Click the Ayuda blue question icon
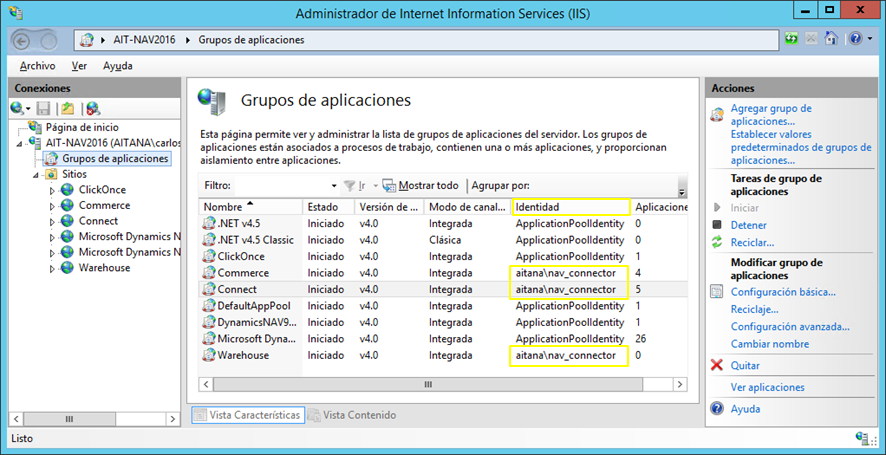The width and height of the screenshot is (886, 455). coord(717,409)
